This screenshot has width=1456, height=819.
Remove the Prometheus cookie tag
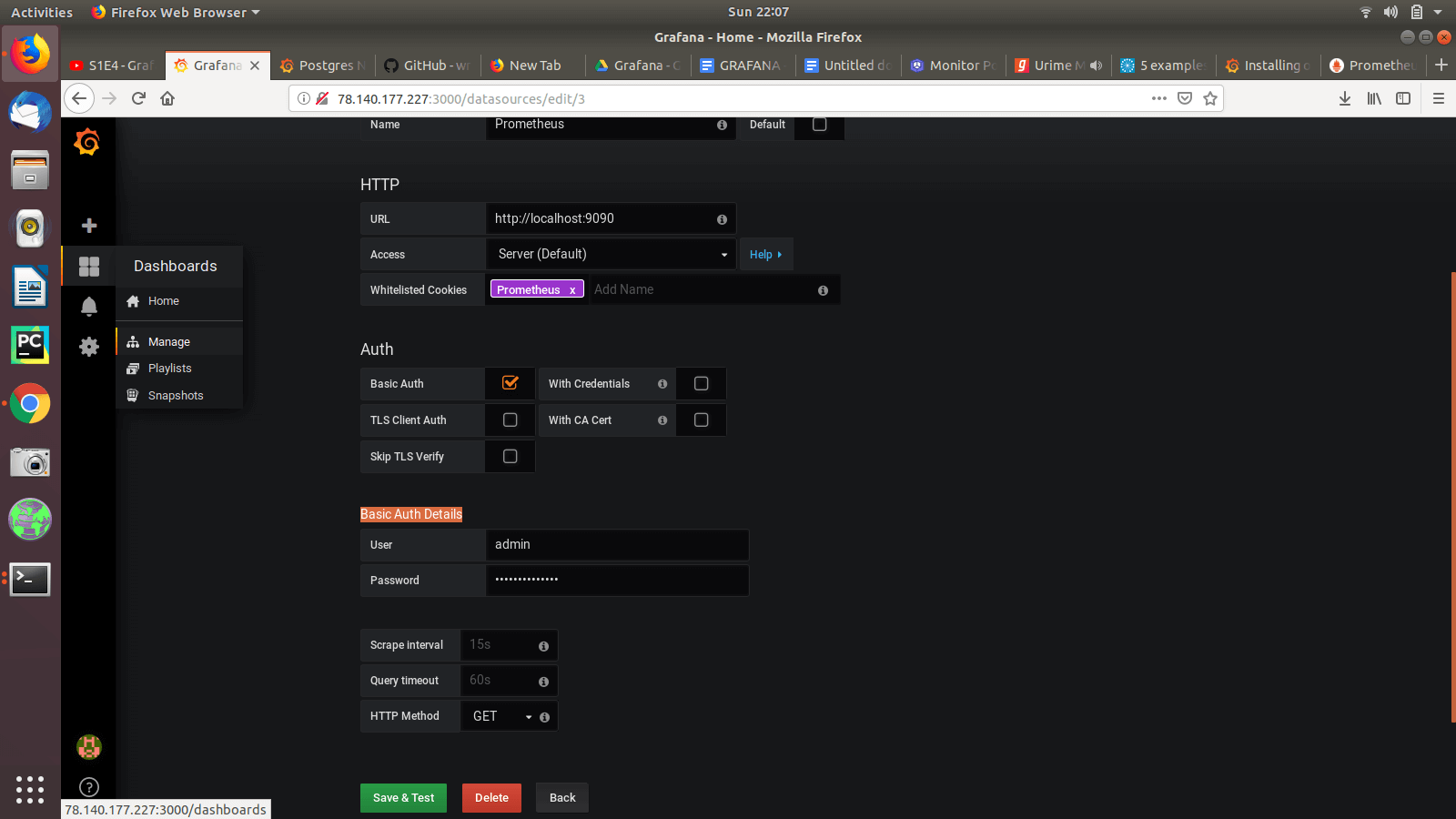pos(572,290)
